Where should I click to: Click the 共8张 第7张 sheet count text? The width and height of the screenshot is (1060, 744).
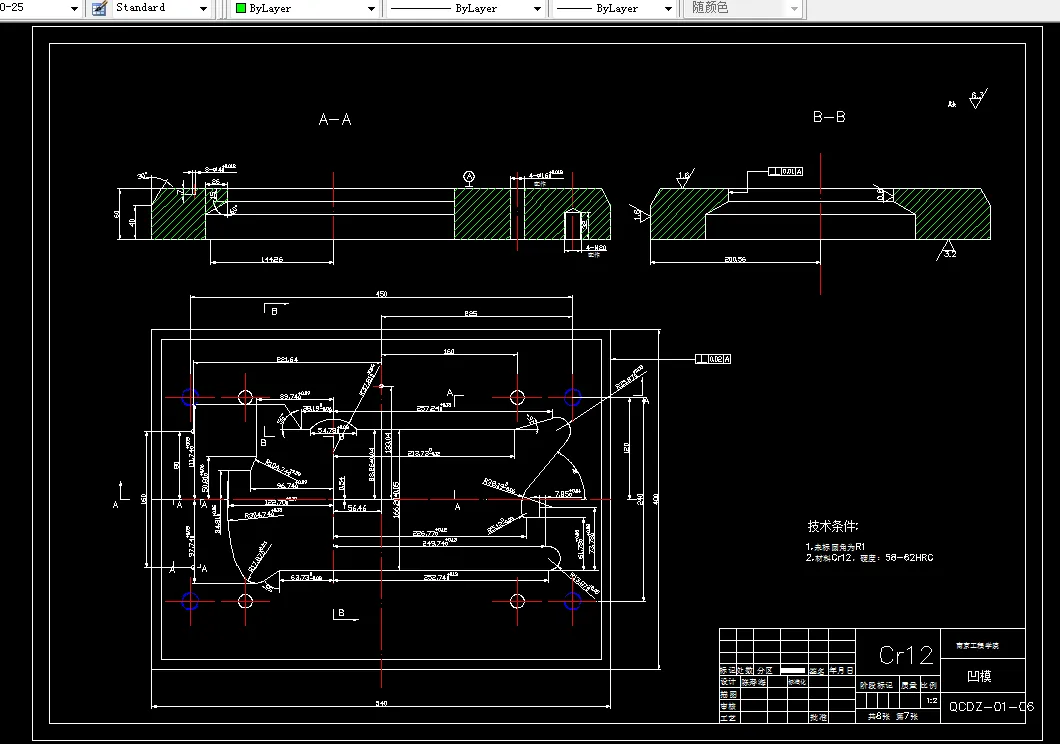[x=893, y=716]
